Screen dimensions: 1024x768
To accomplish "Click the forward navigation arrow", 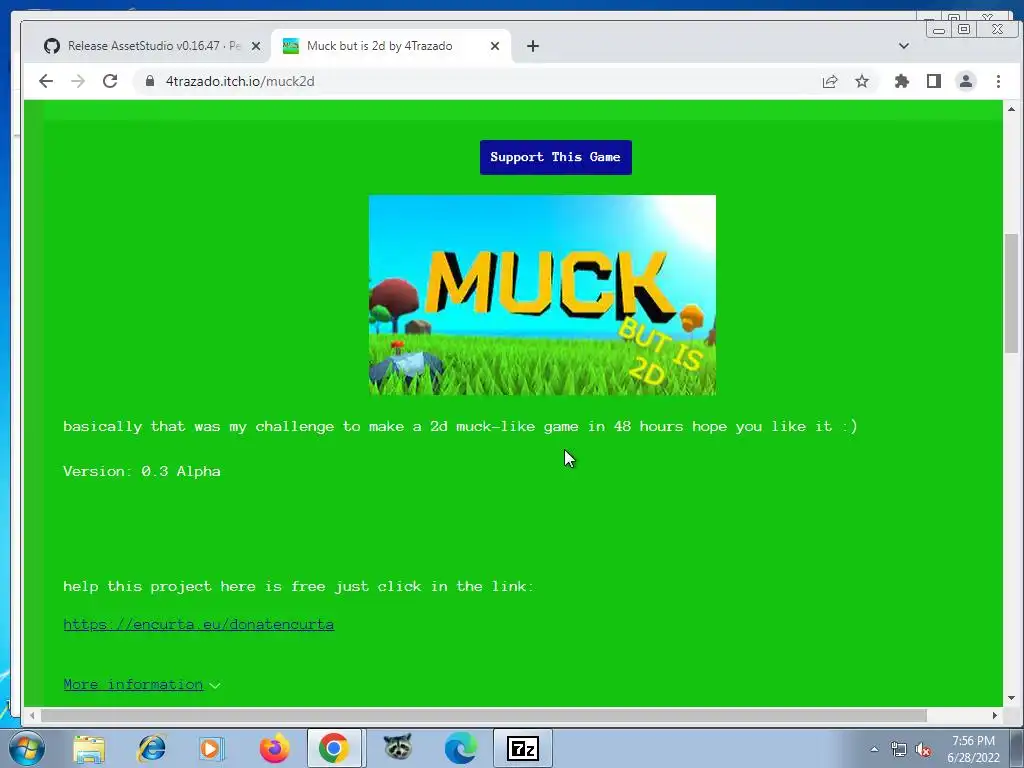I will pyautogui.click(x=78, y=81).
